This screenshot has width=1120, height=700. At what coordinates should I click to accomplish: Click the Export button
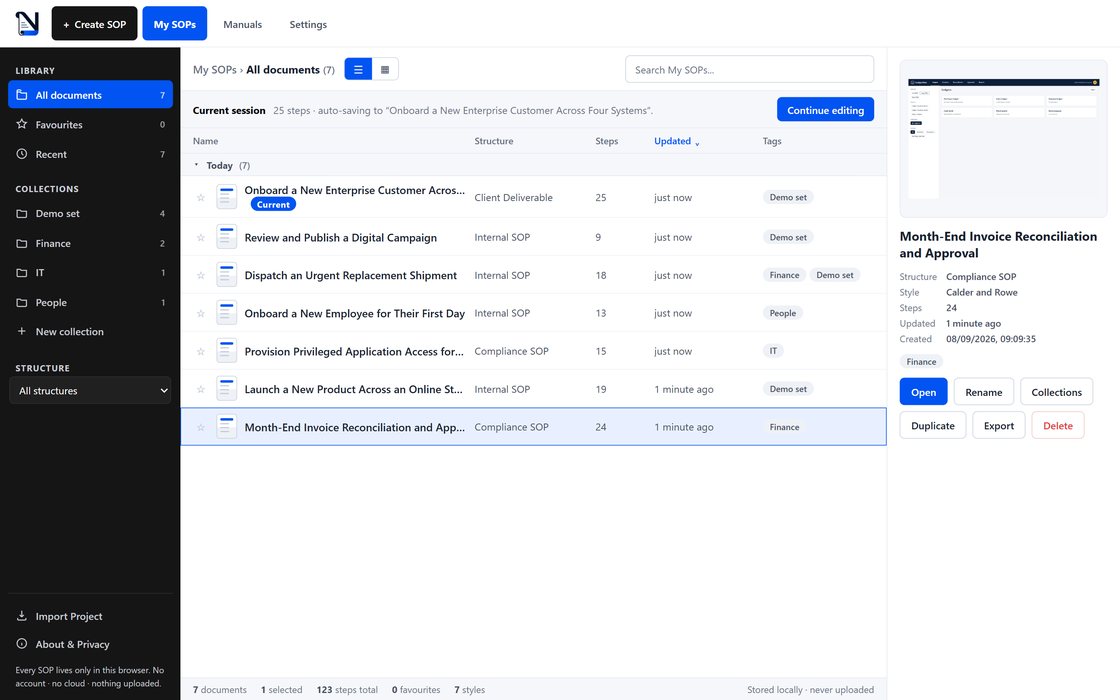click(998, 426)
